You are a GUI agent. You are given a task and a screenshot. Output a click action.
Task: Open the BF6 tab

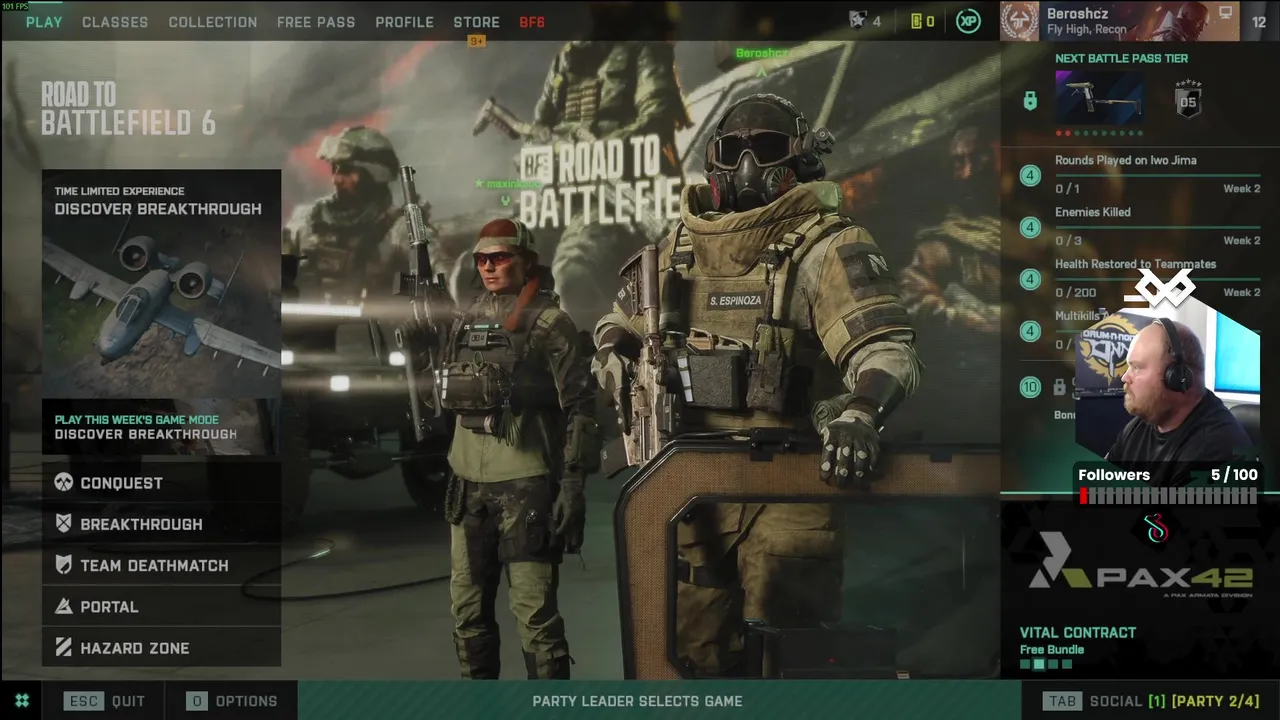point(532,22)
